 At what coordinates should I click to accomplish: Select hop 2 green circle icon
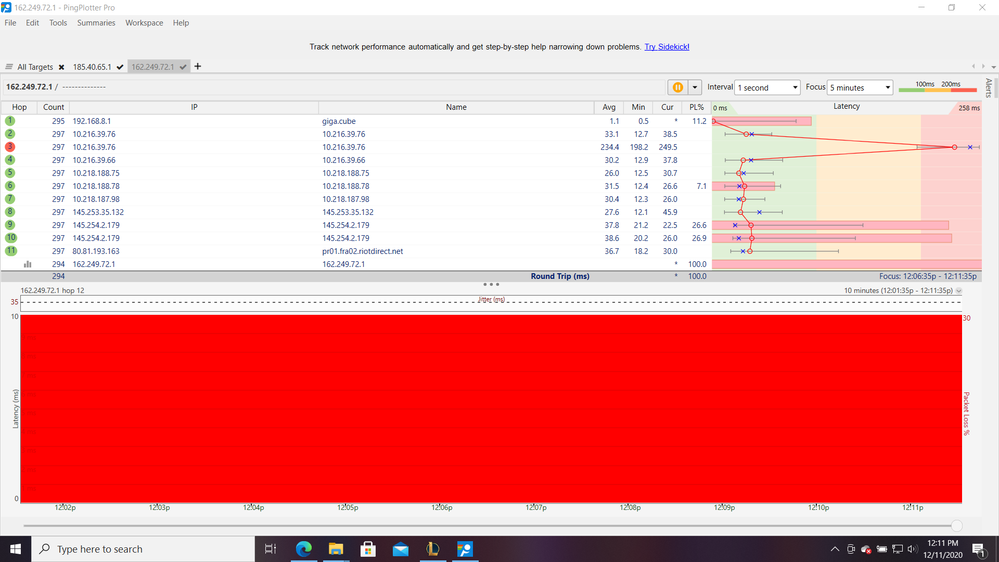click(10, 134)
